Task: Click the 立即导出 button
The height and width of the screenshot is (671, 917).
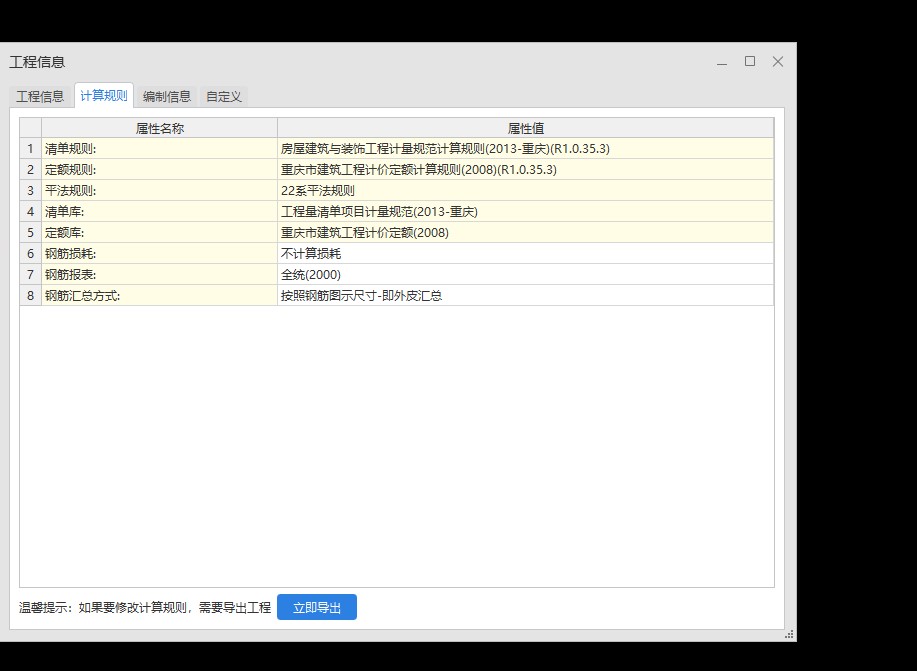Action: 316,607
